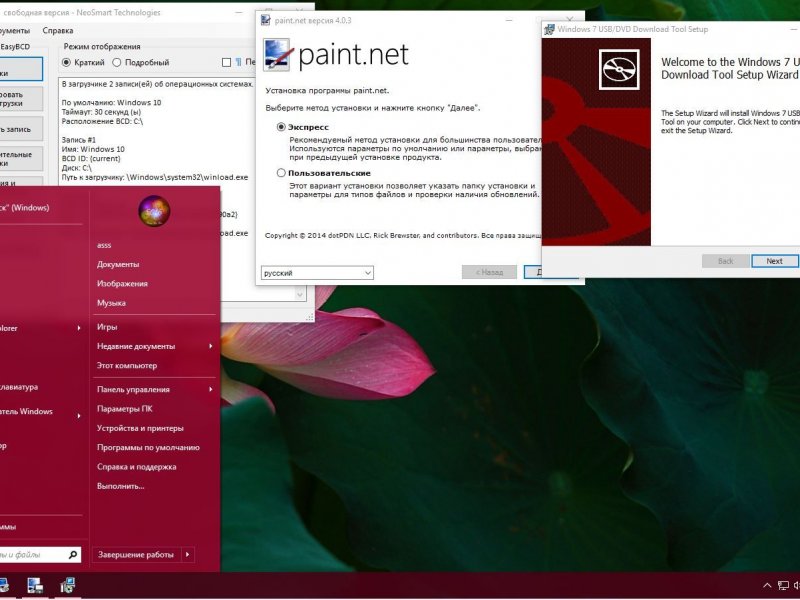Open the installer shield icon on taskbar
The image size is (800, 600).
tap(67, 586)
